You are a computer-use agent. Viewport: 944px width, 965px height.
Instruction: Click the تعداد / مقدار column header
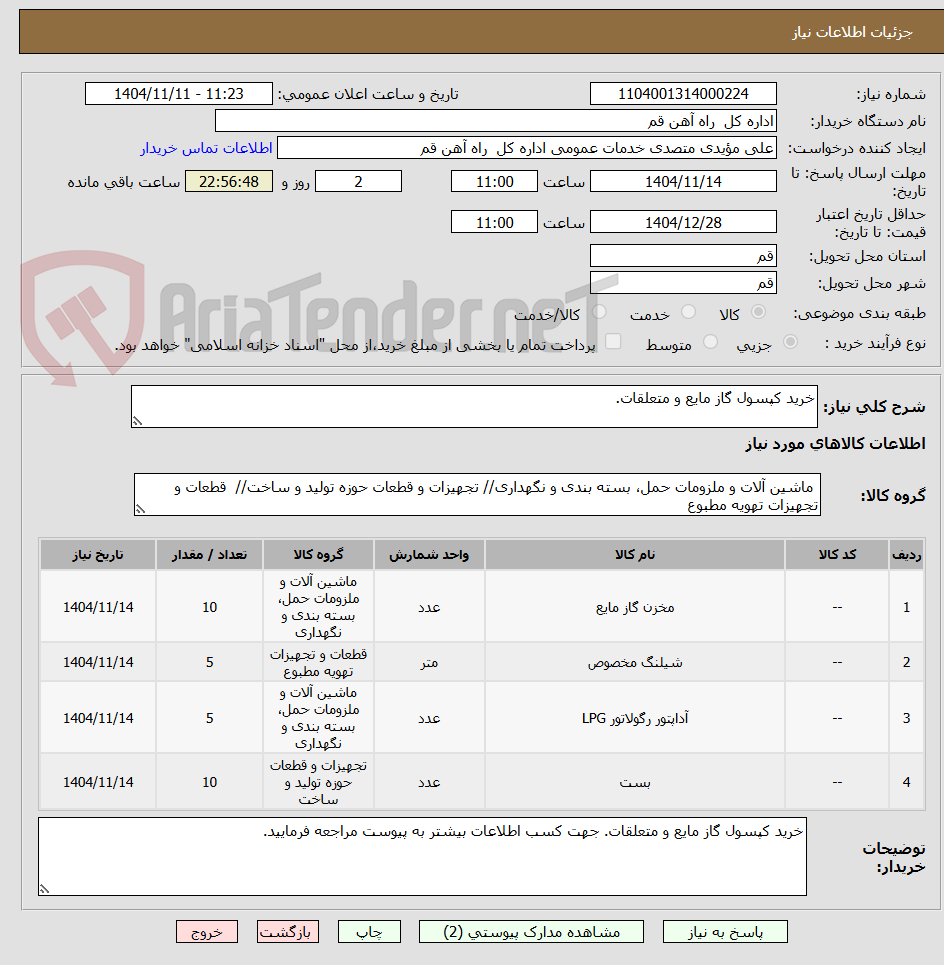[209, 555]
